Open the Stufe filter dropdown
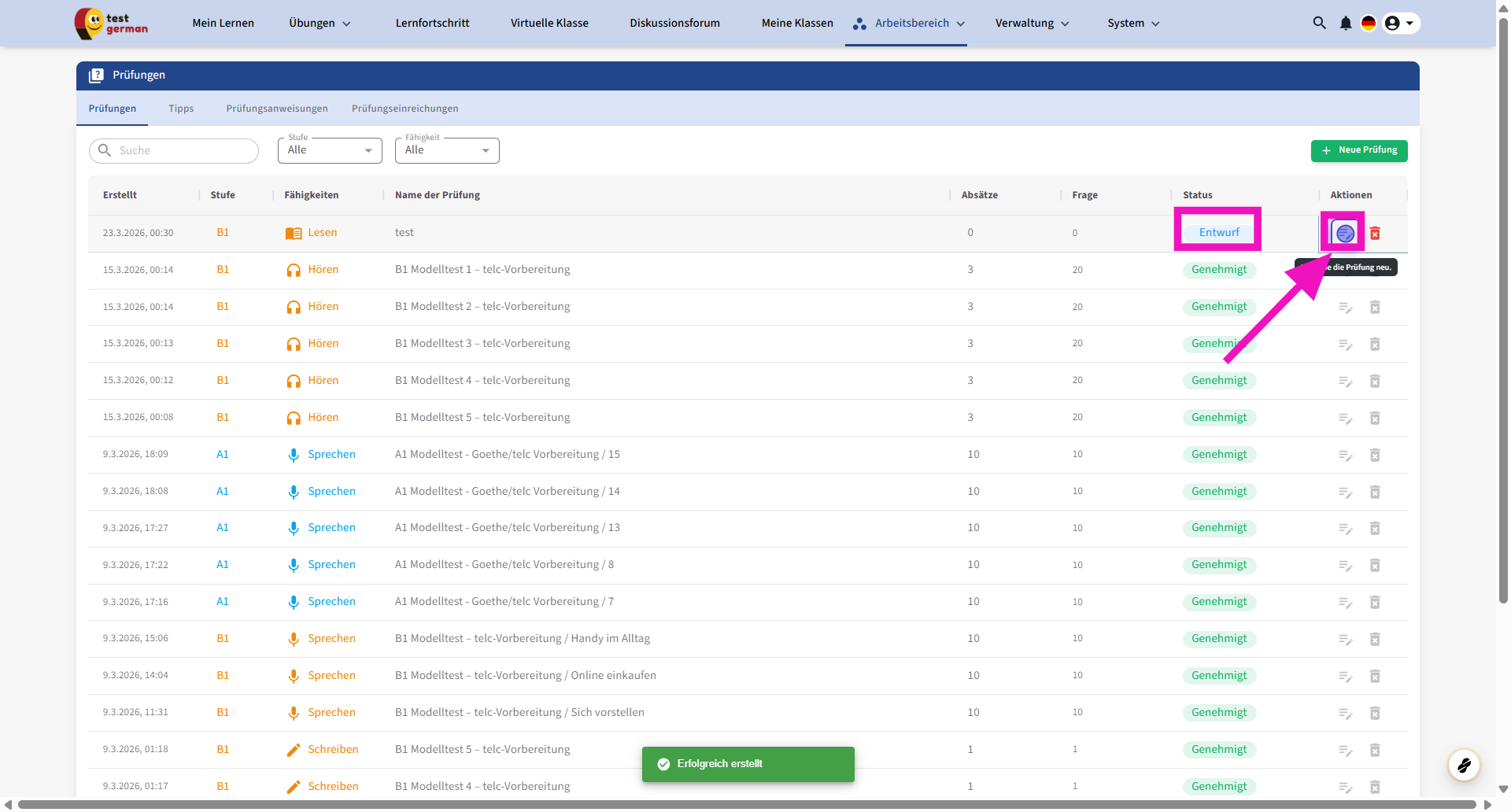 (330, 150)
